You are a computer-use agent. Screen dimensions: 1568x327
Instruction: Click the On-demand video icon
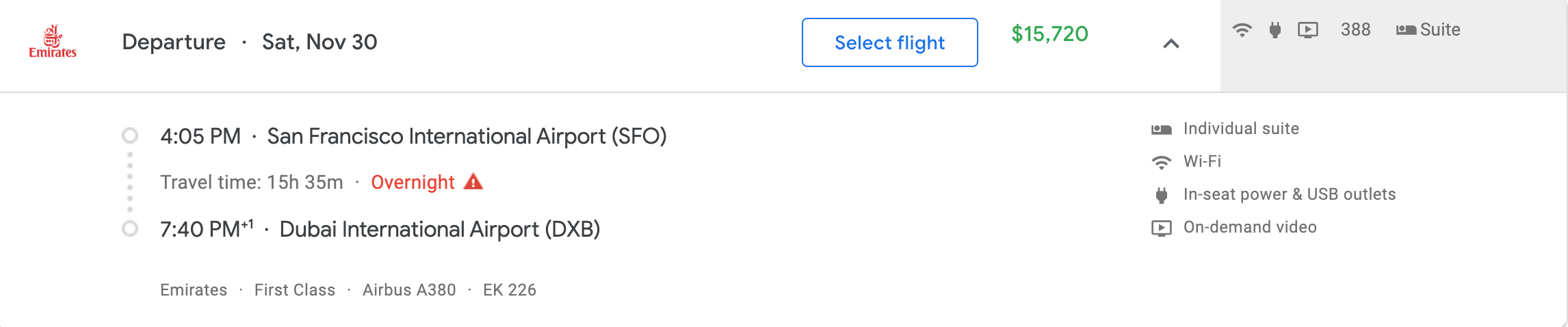[x=1161, y=228]
